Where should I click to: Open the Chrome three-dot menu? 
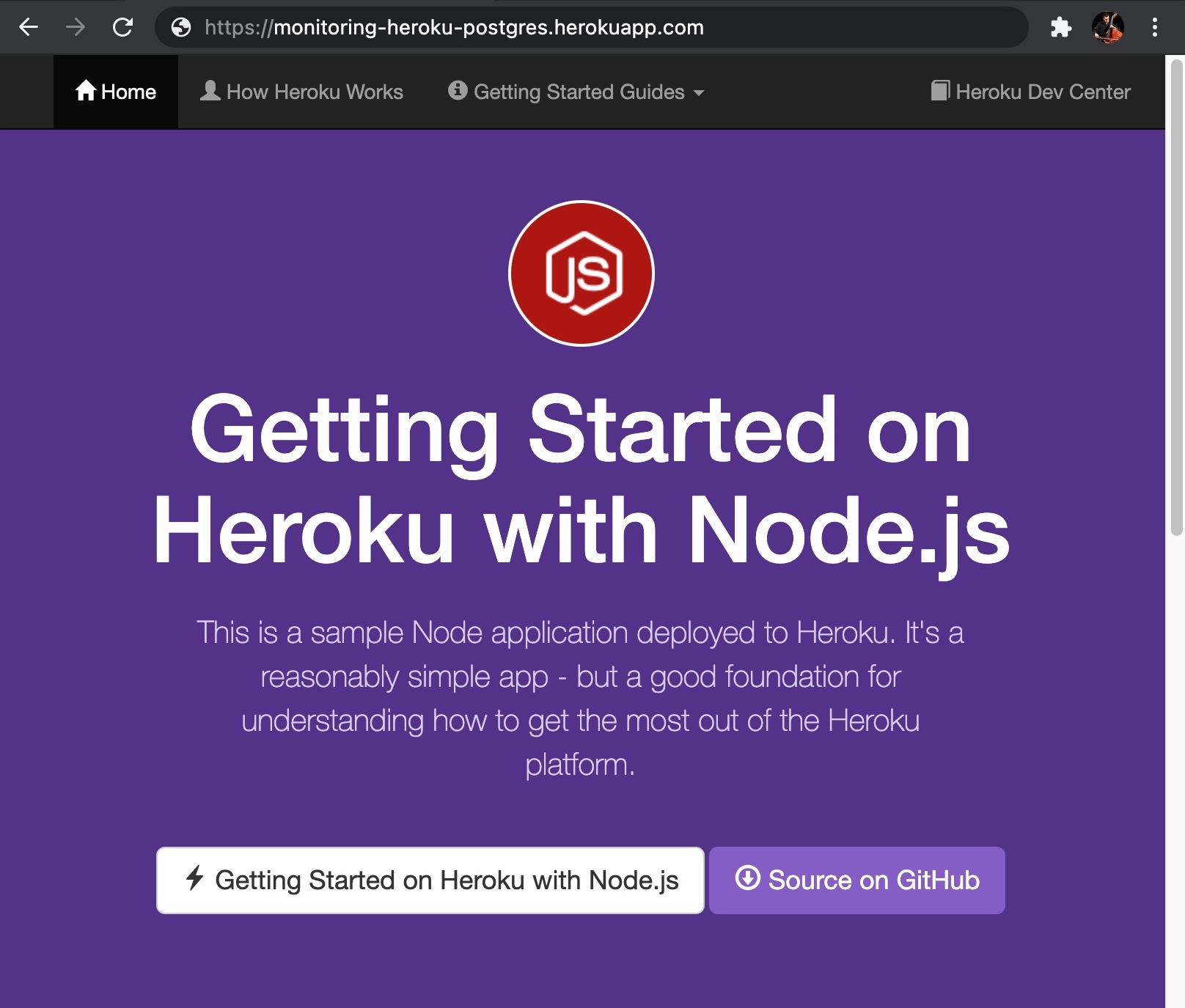pos(1155,28)
